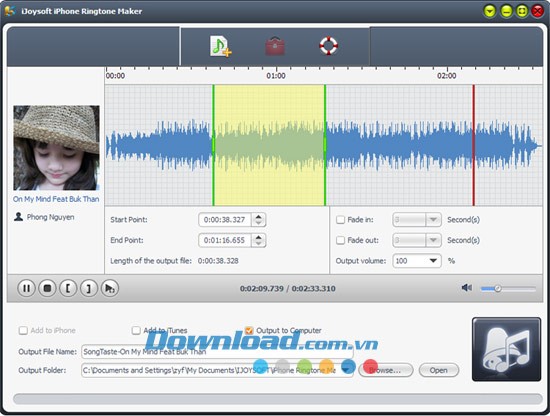Mute audio via the speaker icon

467,288
